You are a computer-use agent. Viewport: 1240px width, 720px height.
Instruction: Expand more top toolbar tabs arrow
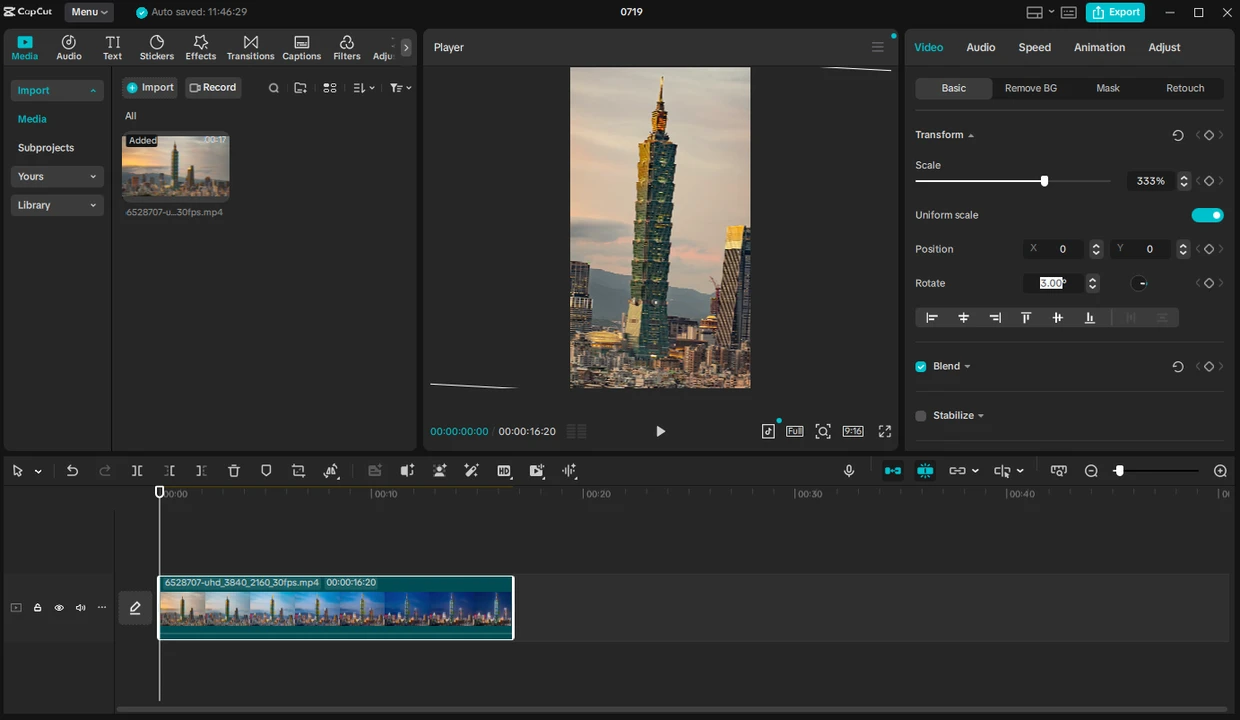(405, 47)
